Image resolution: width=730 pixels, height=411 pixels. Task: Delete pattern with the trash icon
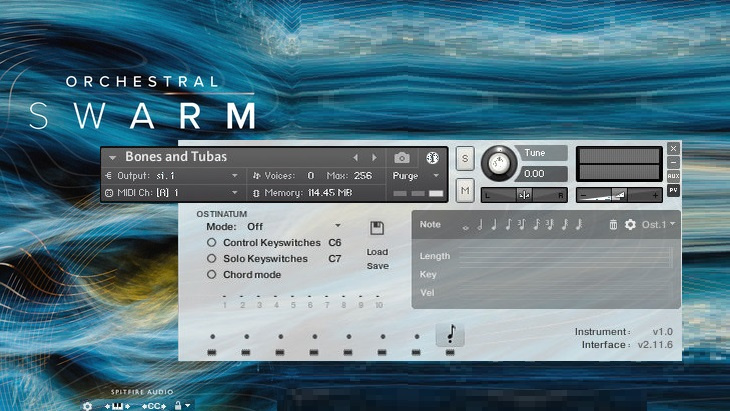[613, 225]
